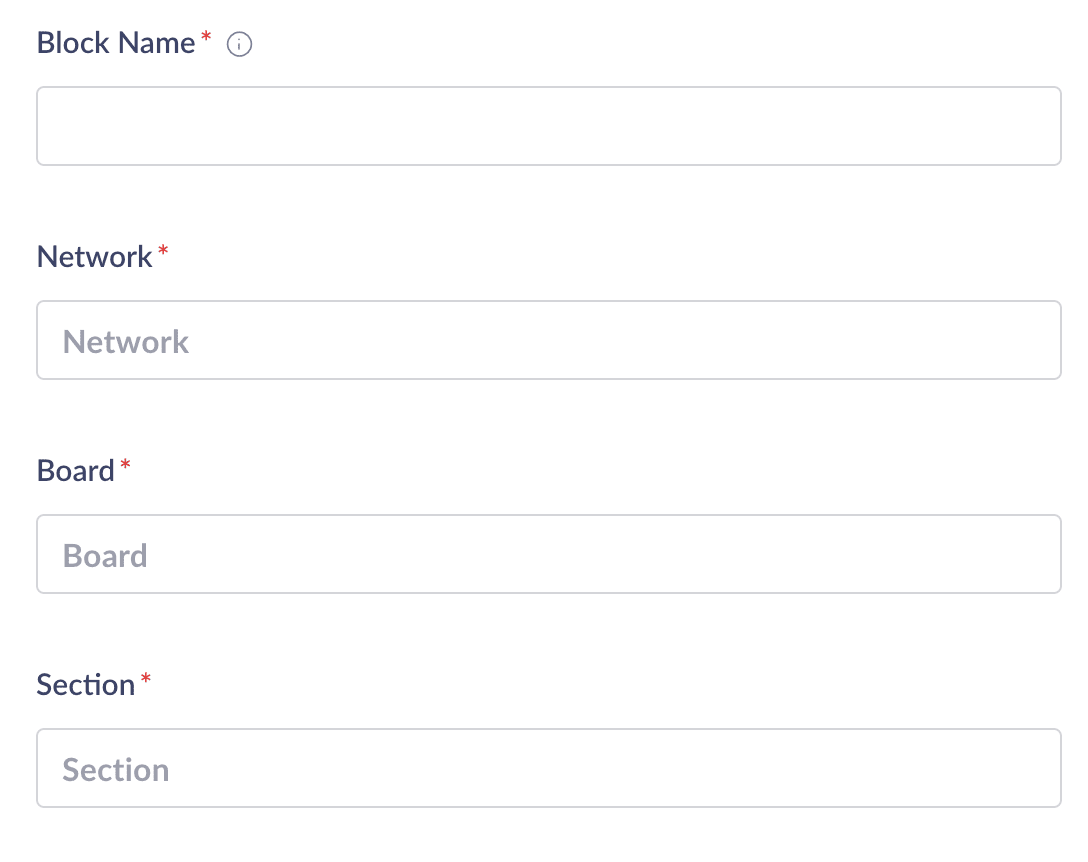Click the grey Network placeholder text
The height and width of the screenshot is (862, 1088).
(x=126, y=342)
